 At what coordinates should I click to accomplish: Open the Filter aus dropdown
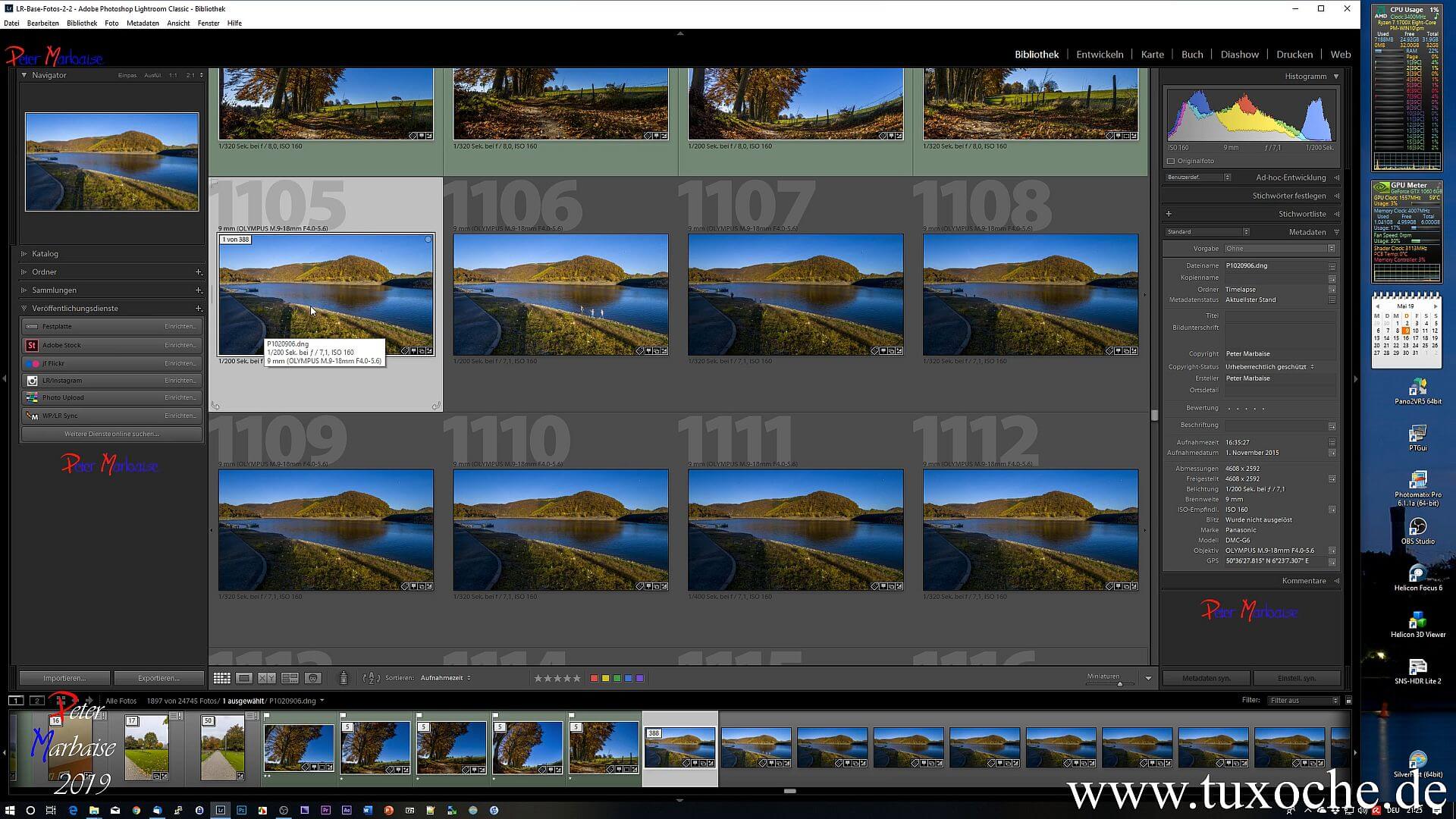(1304, 701)
